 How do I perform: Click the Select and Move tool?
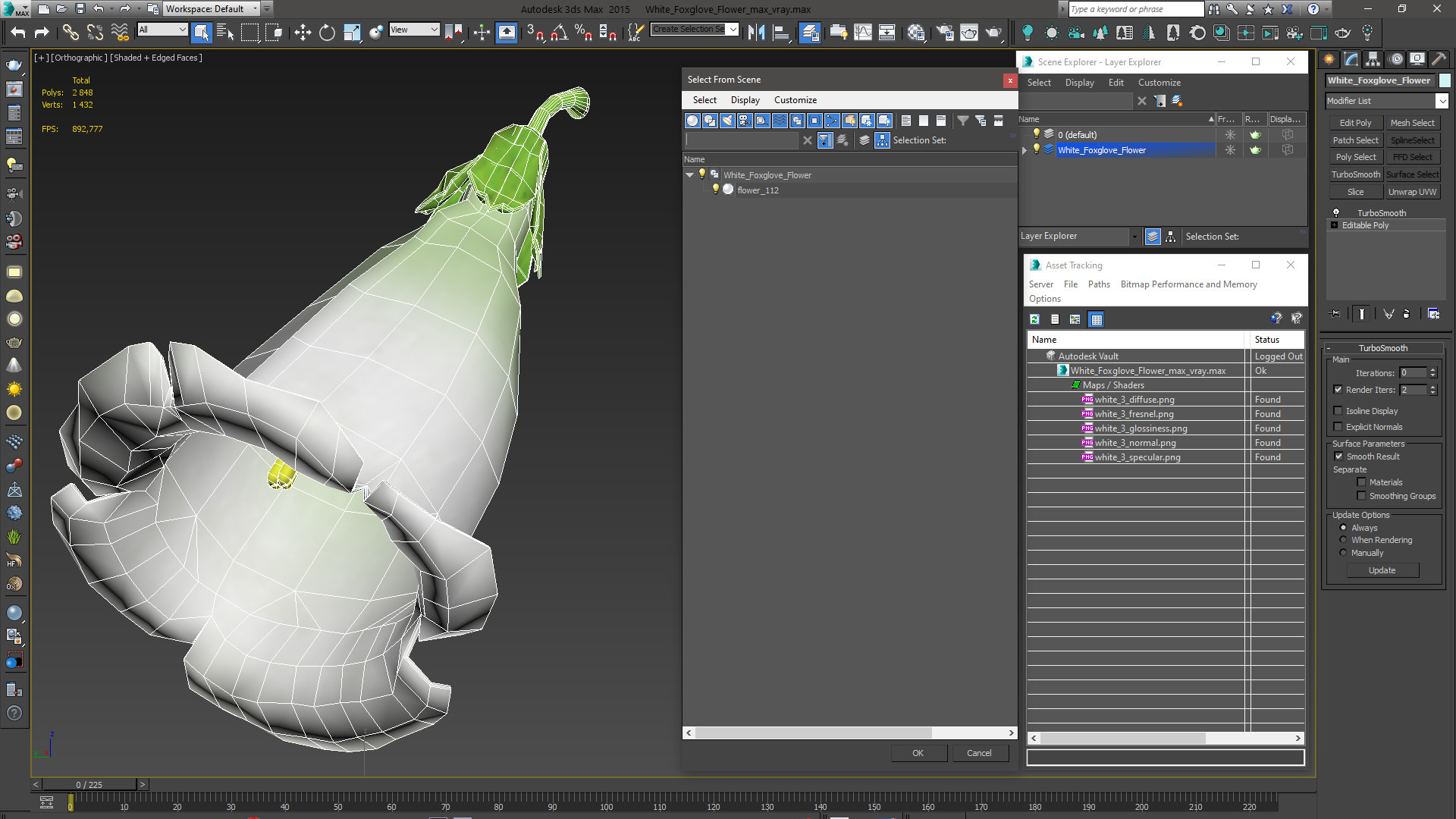tap(303, 32)
